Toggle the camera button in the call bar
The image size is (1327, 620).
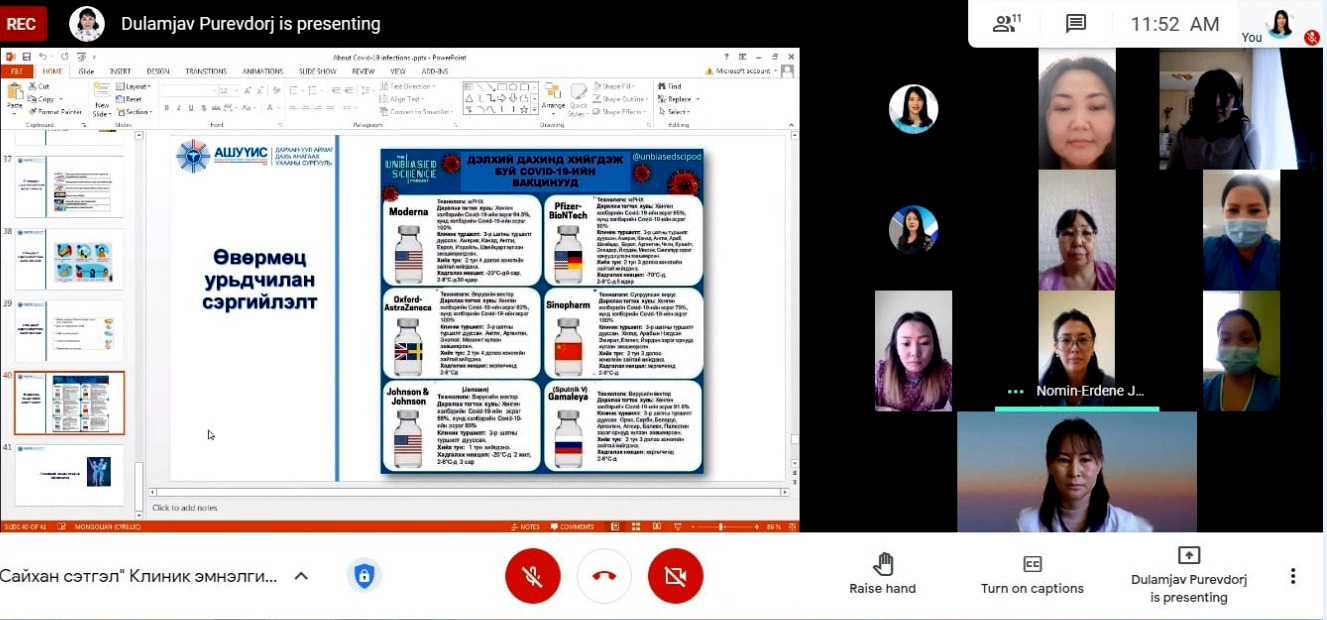pyautogui.click(x=676, y=576)
